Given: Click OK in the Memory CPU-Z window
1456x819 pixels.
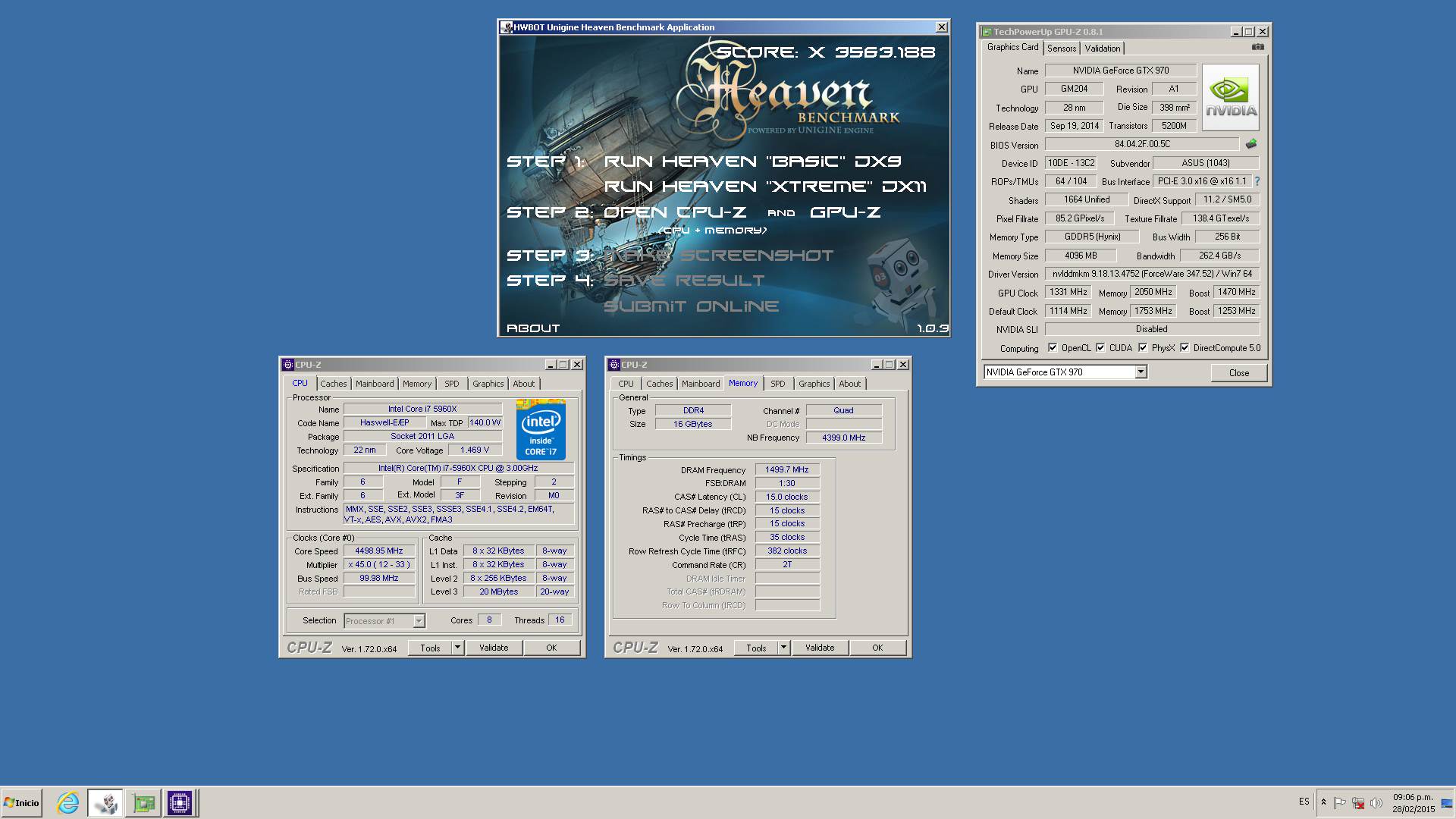Looking at the screenshot, I should coord(877,648).
